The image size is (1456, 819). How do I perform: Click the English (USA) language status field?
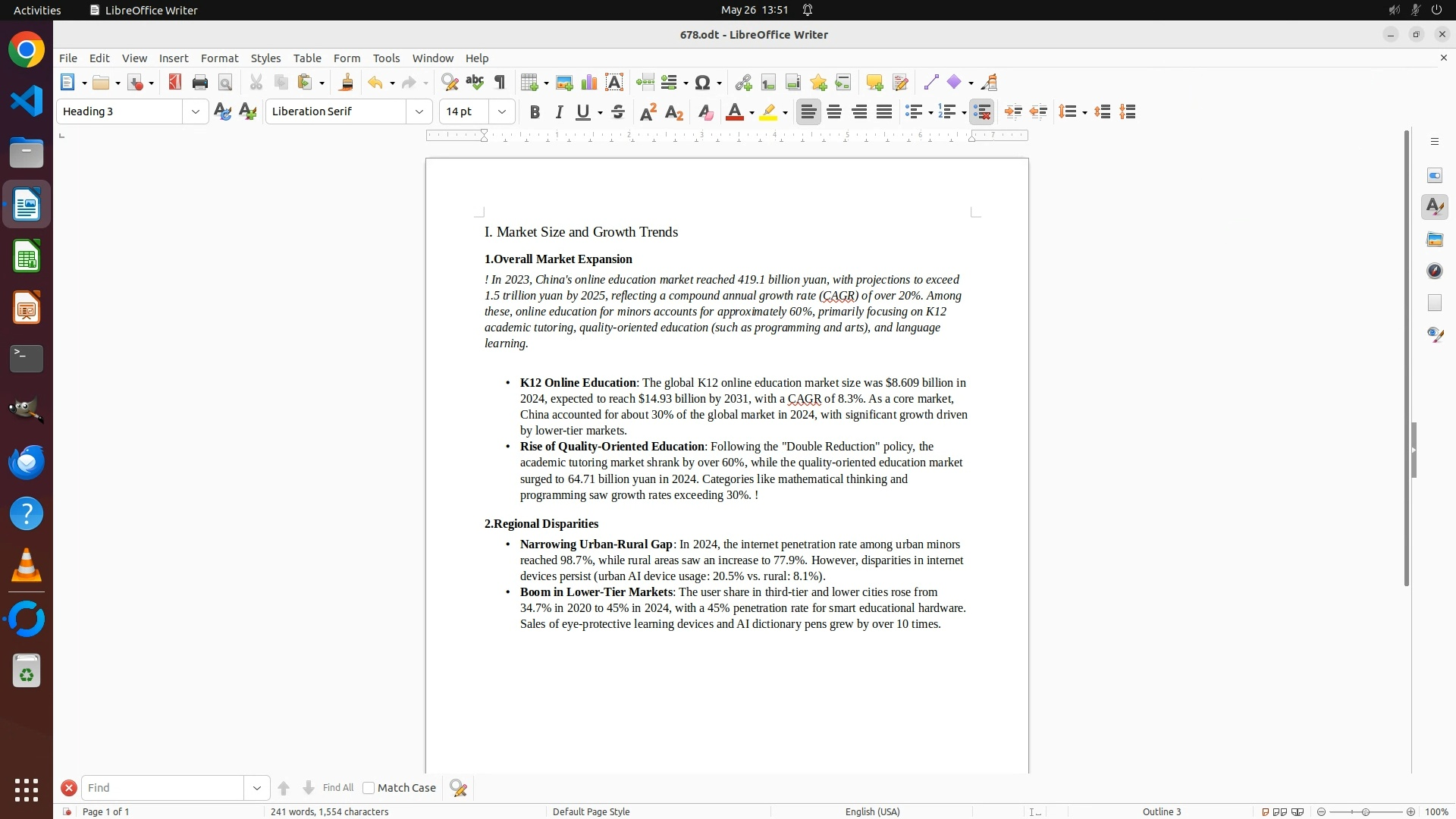872,811
